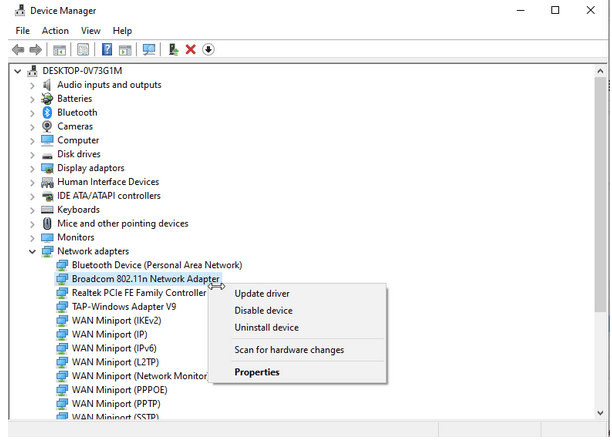Expand the Bluetooth chevron
Image resolution: width=612 pixels, height=440 pixels.
point(32,113)
